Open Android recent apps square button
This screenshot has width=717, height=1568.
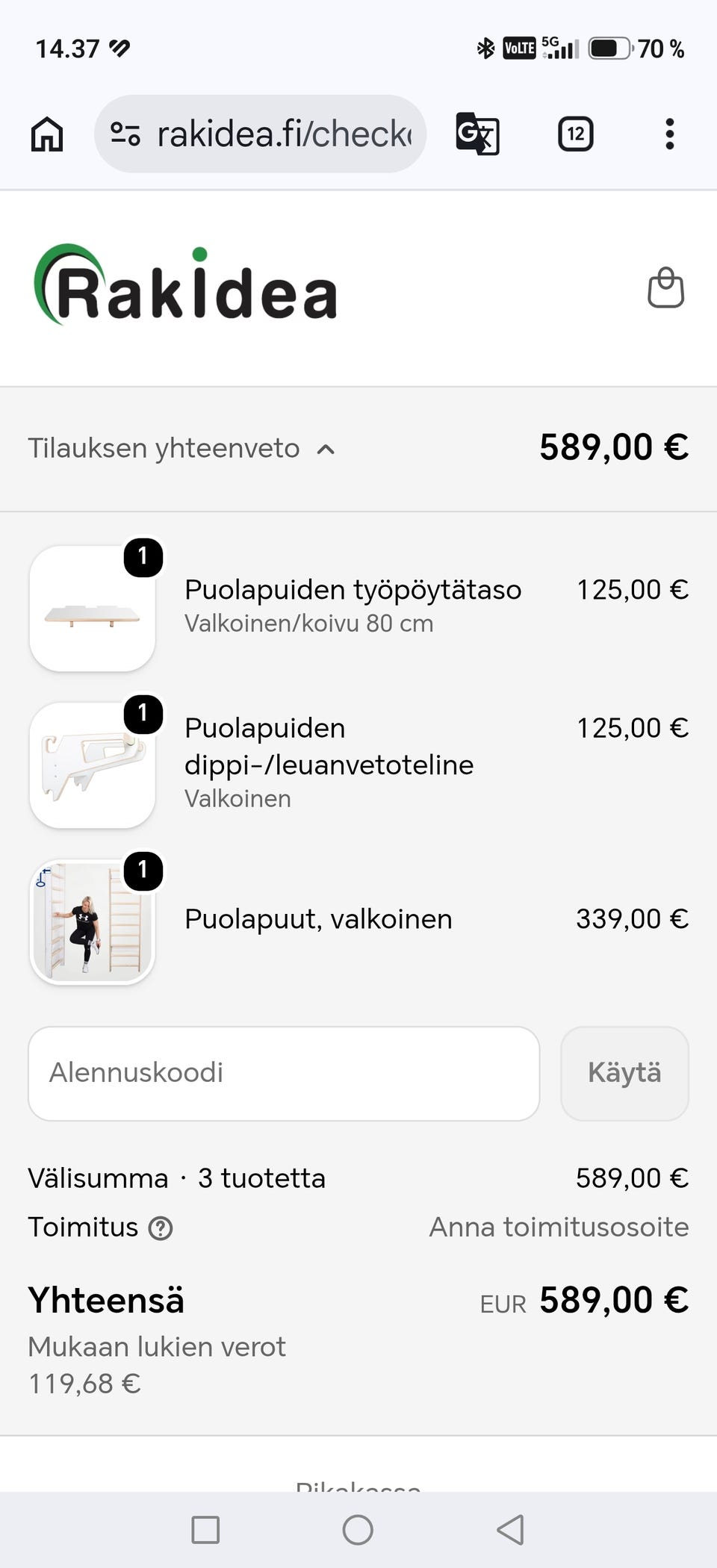point(205,1530)
